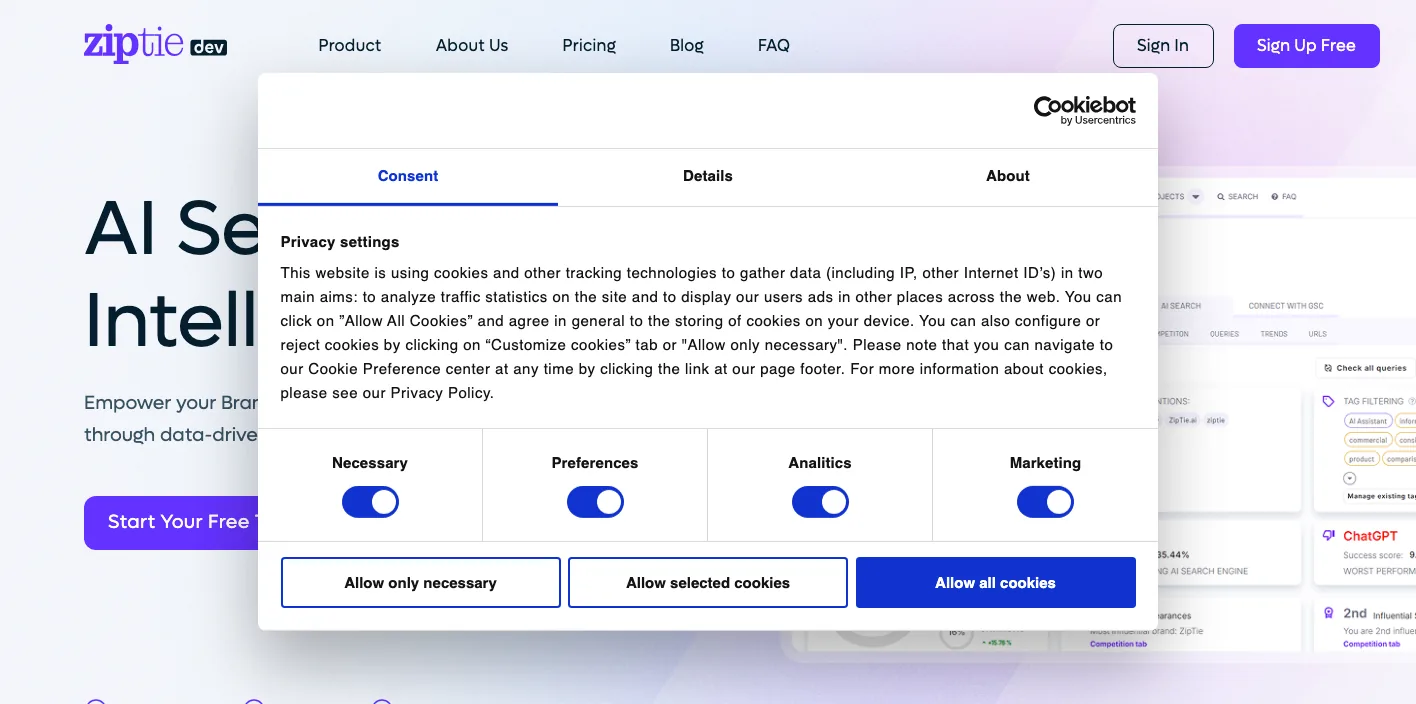This screenshot has width=1416, height=704.
Task: Click the Privacy settings heading
Action: tap(340, 242)
